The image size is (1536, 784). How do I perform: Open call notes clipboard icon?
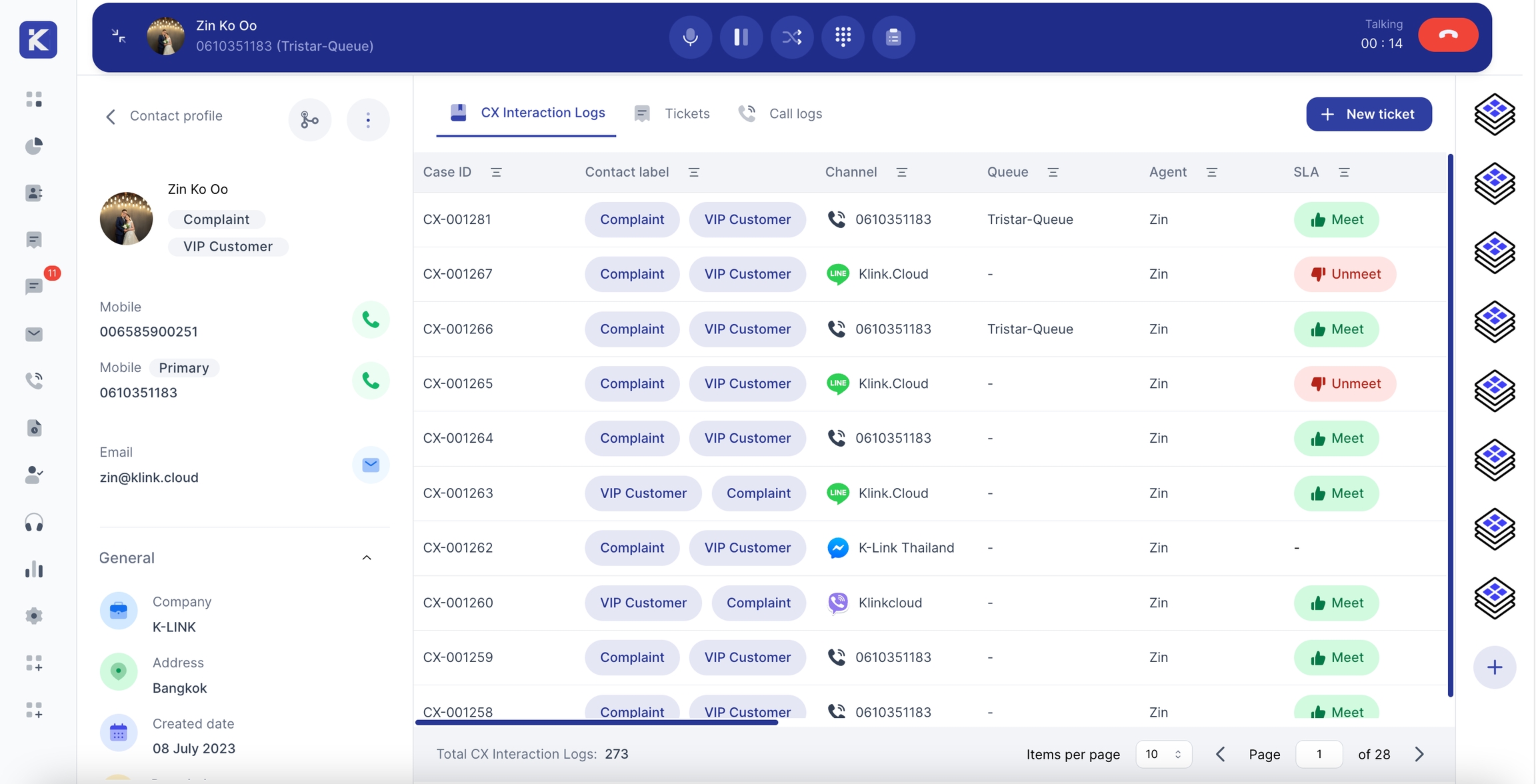tap(893, 37)
